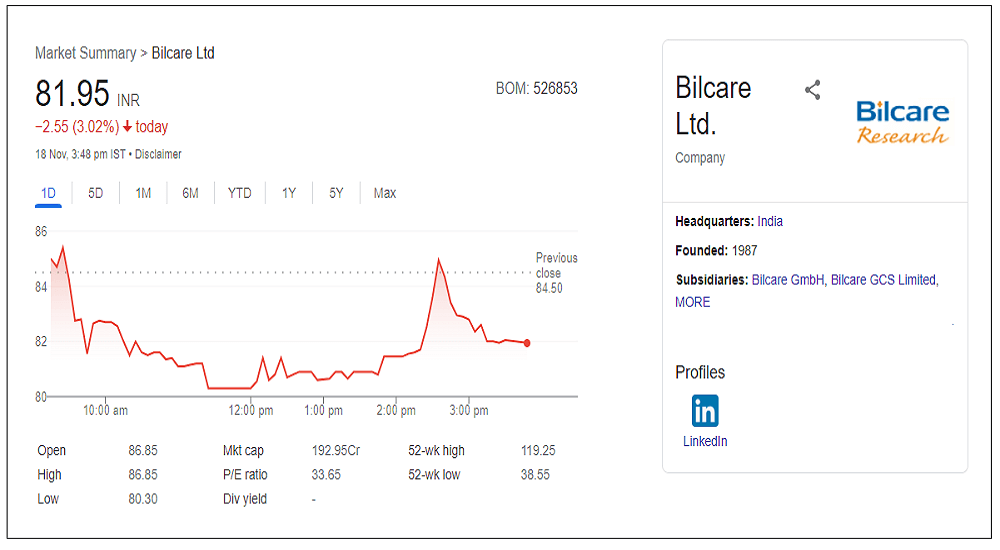Click the Previous close 84.50 label
Viewport: 1000px width, 550px height.
pos(556,273)
